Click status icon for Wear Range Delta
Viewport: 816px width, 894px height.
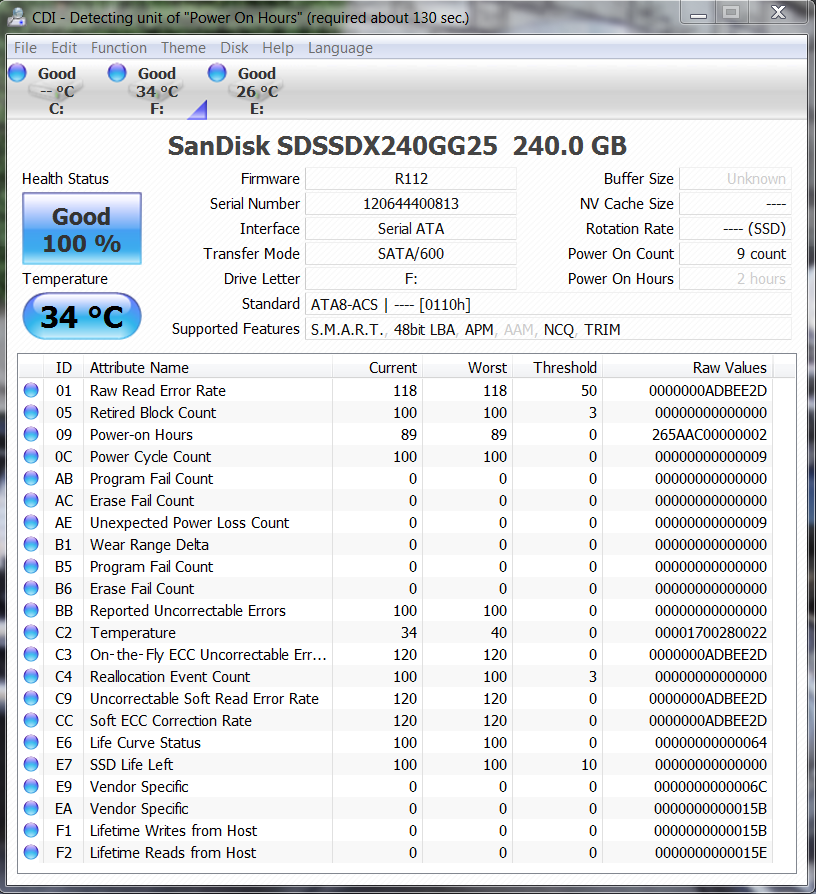pos(32,545)
